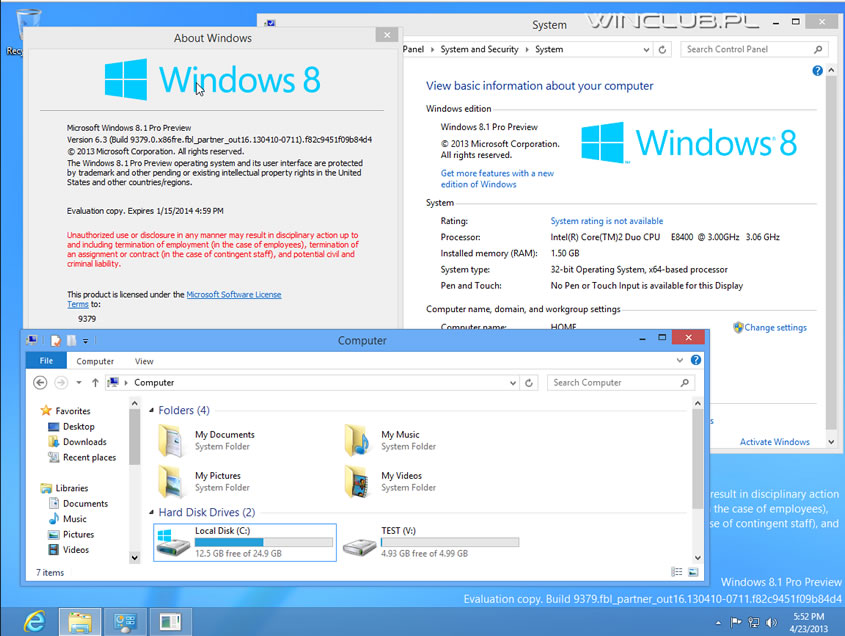845x636 pixels.
Task: Select Pictures library in navigation pane
Action: [71, 535]
